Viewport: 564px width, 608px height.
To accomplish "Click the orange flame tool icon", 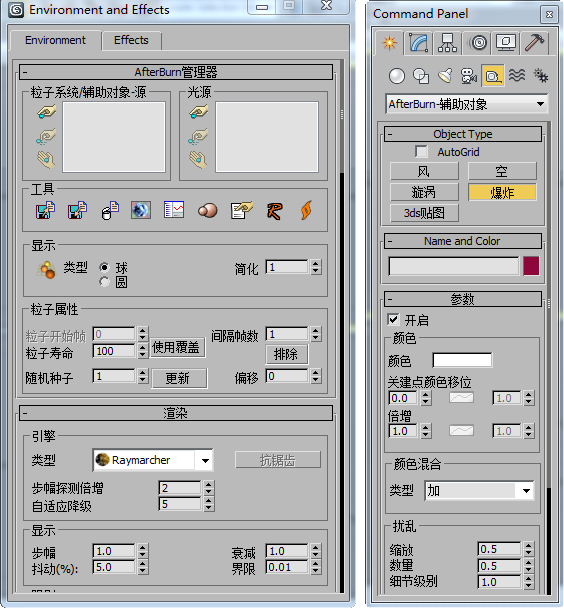I will [306, 210].
